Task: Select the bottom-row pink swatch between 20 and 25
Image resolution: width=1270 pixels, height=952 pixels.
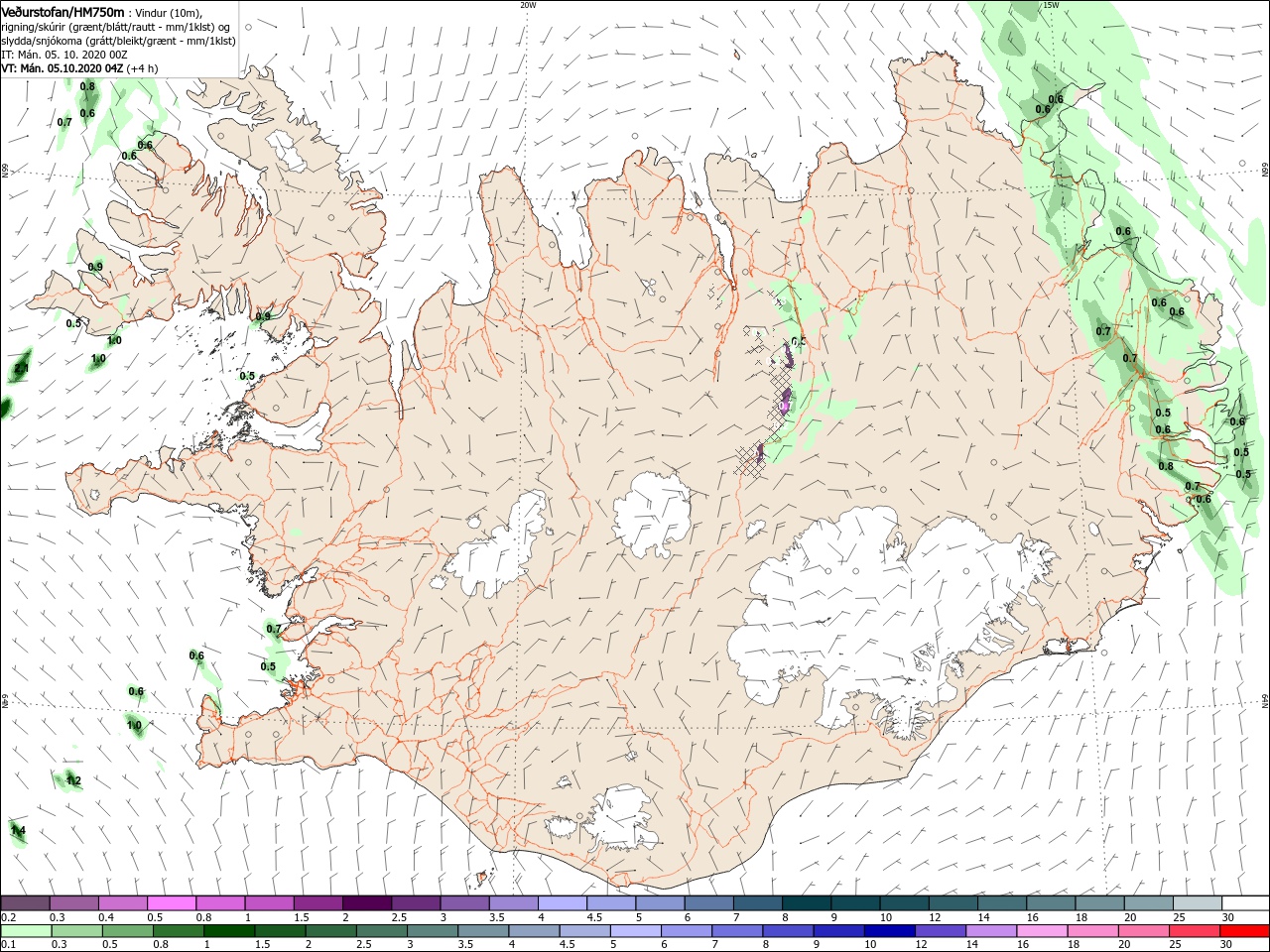Action: click(1142, 931)
